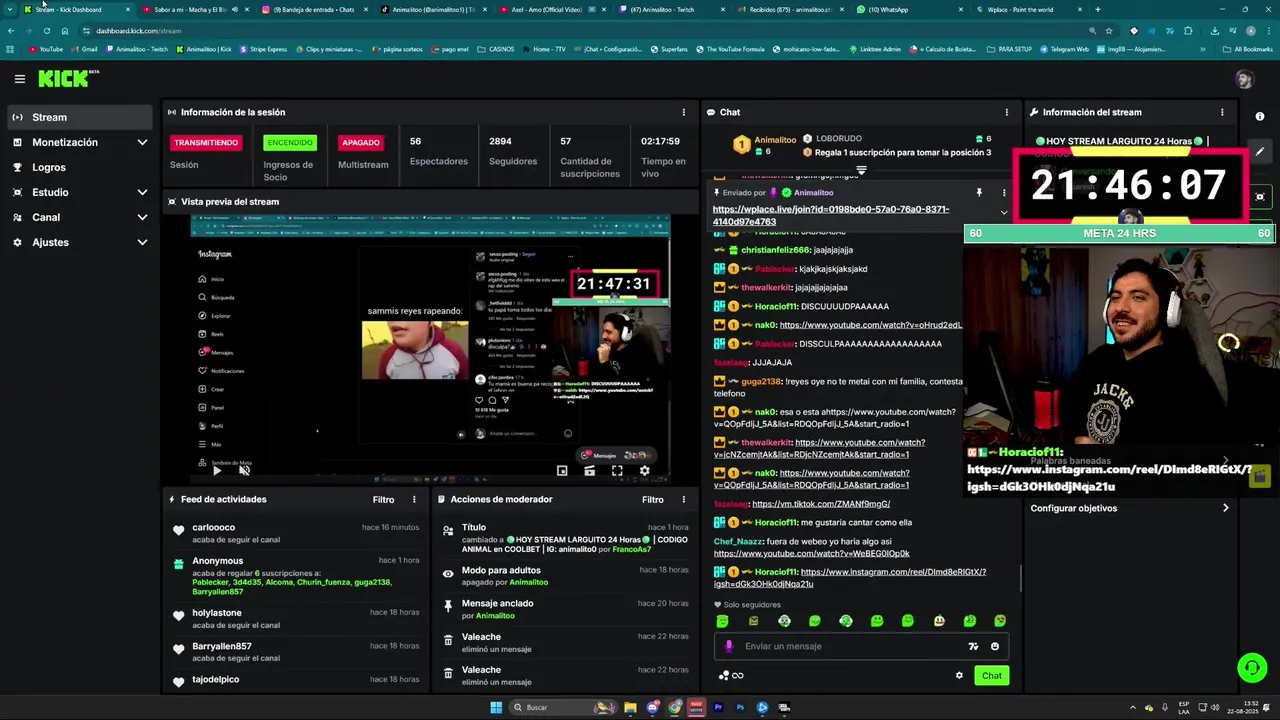Select Stream in the sidebar
1280x720 pixels.
79,117
